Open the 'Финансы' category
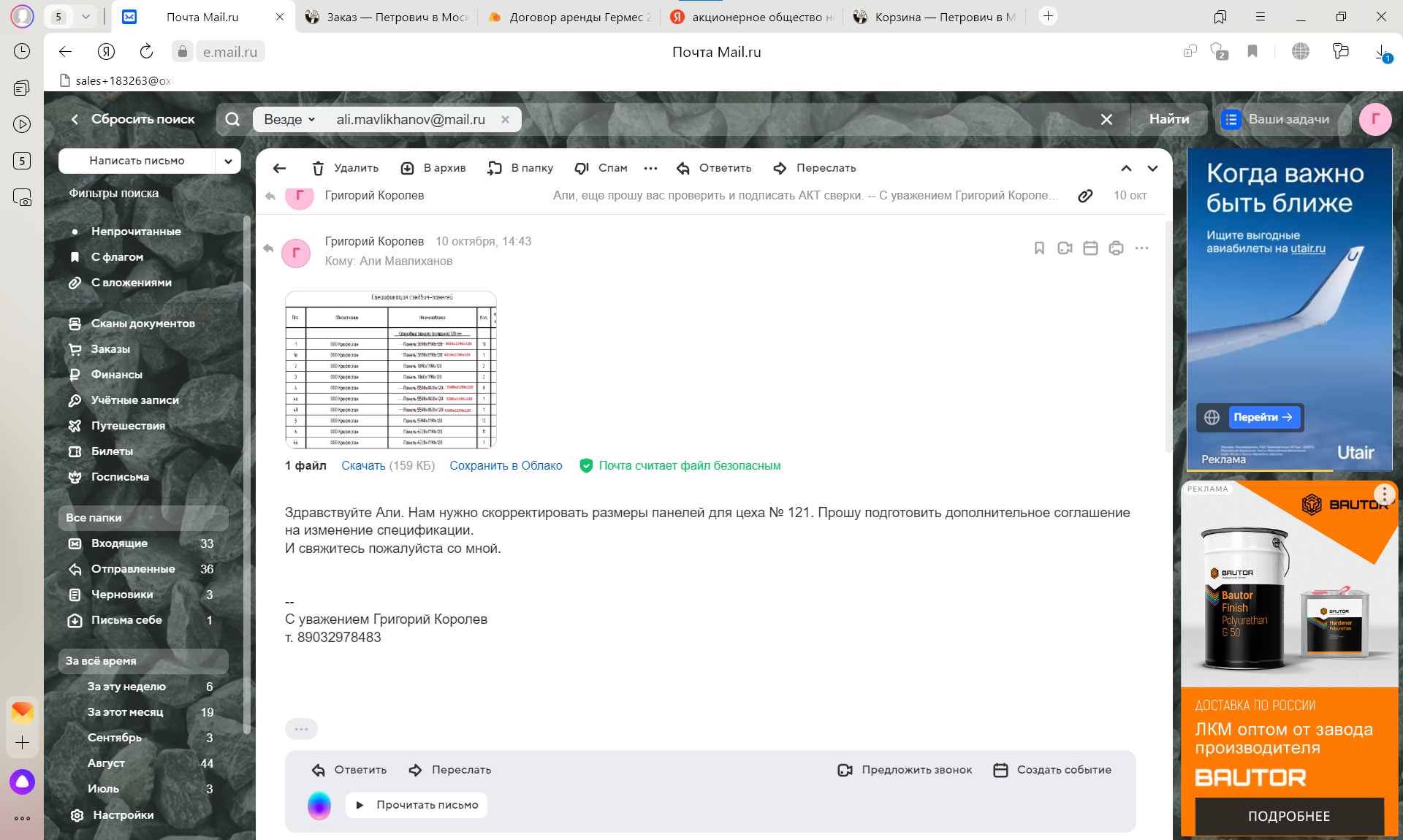The width and height of the screenshot is (1403, 840). [117, 375]
